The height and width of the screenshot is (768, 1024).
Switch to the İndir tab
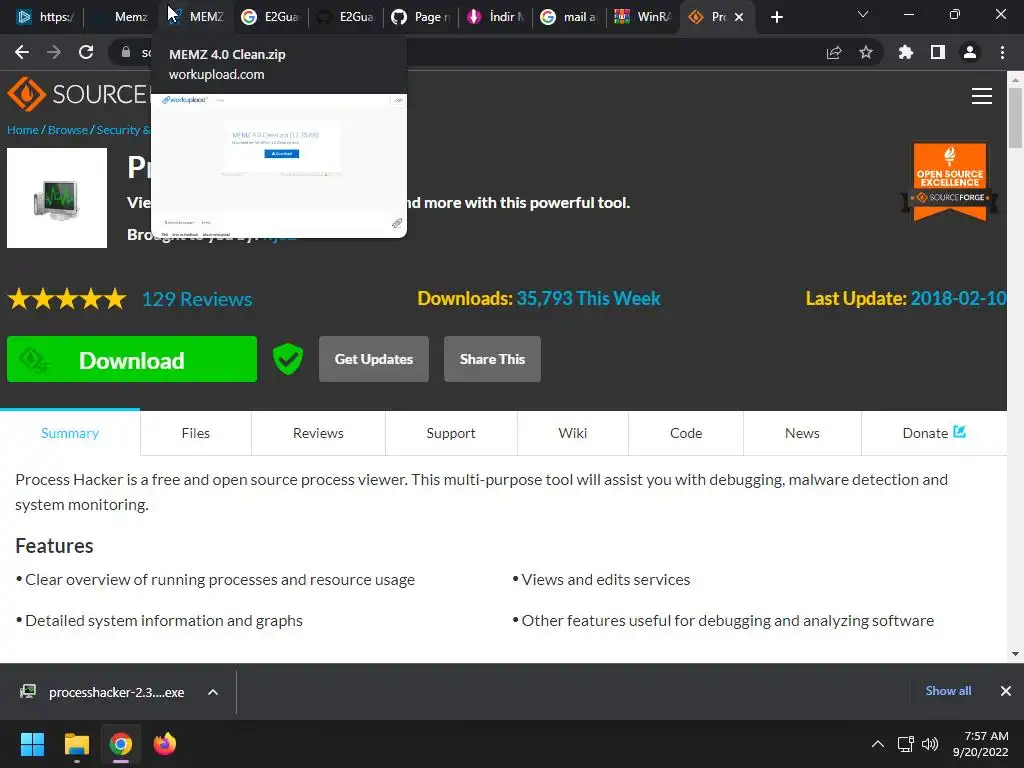pyautogui.click(x=495, y=17)
